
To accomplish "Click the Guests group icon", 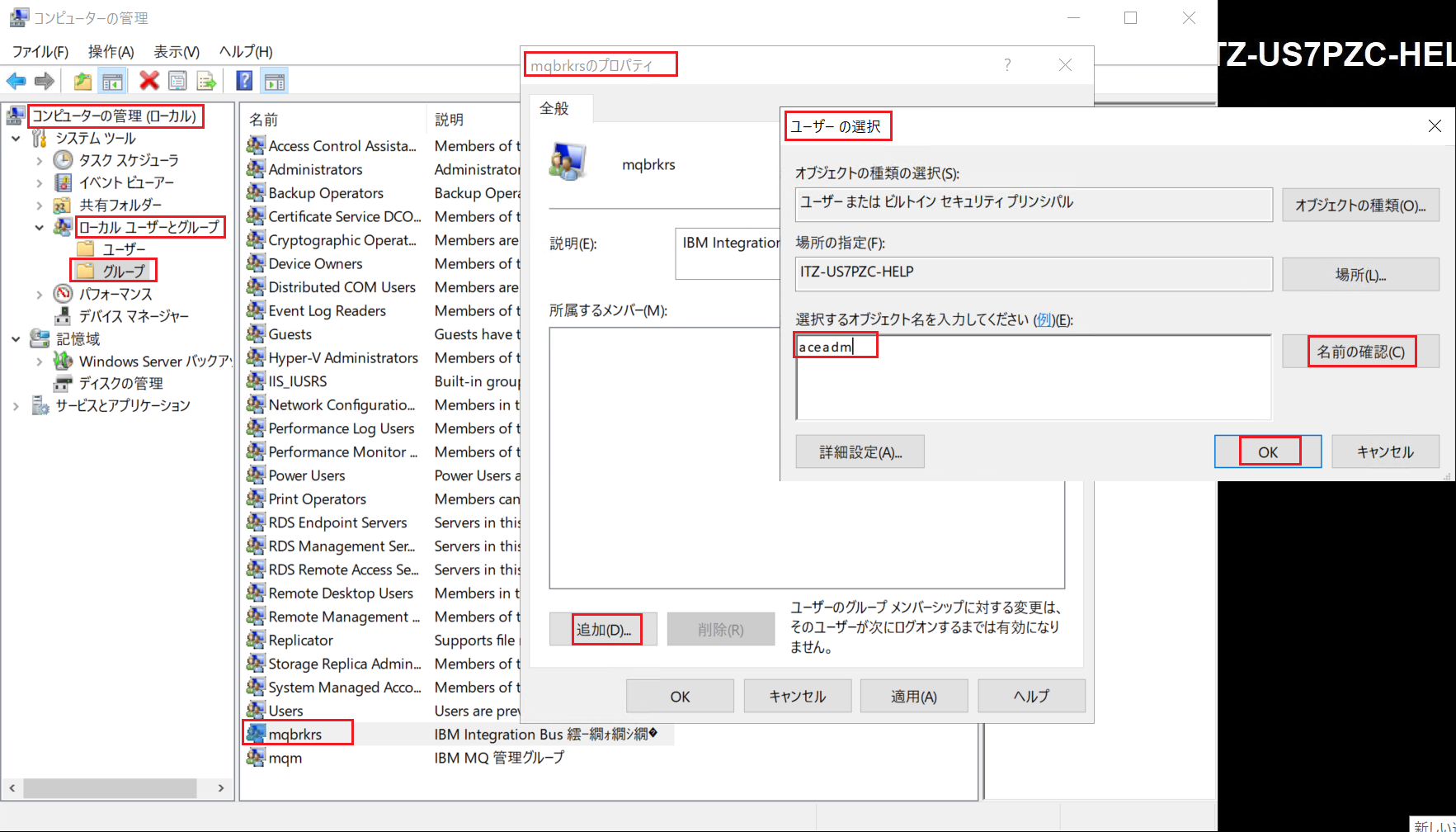I will click(x=256, y=333).
